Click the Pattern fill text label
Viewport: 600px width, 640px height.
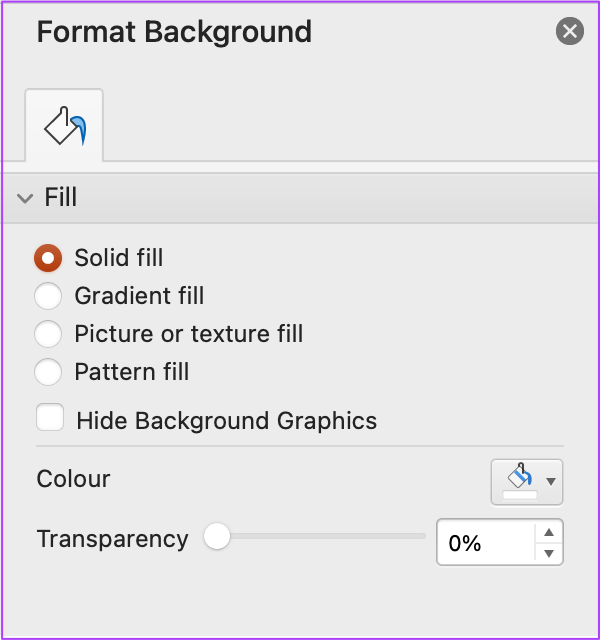[x=132, y=372]
